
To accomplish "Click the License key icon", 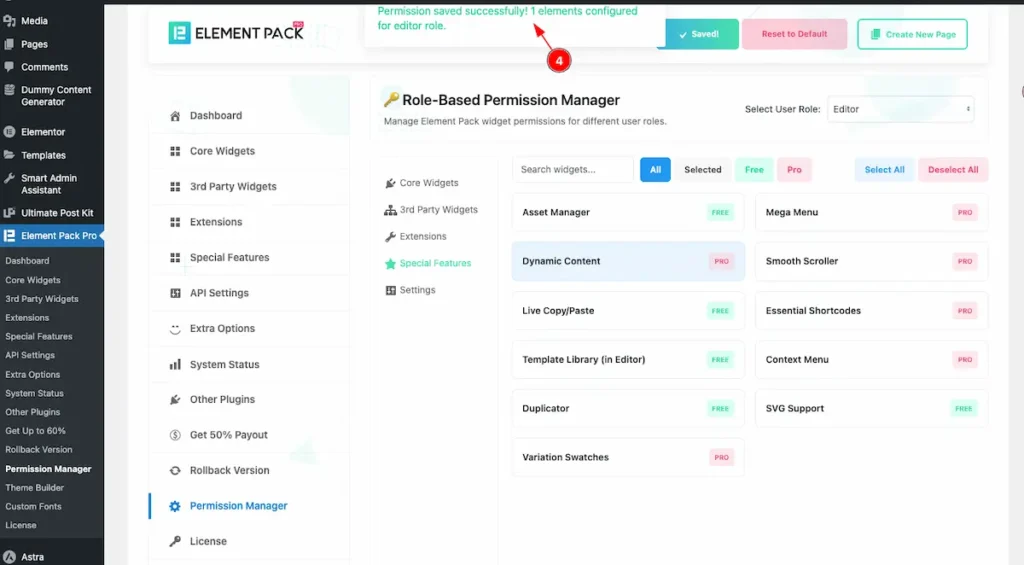I will pyautogui.click(x=175, y=541).
